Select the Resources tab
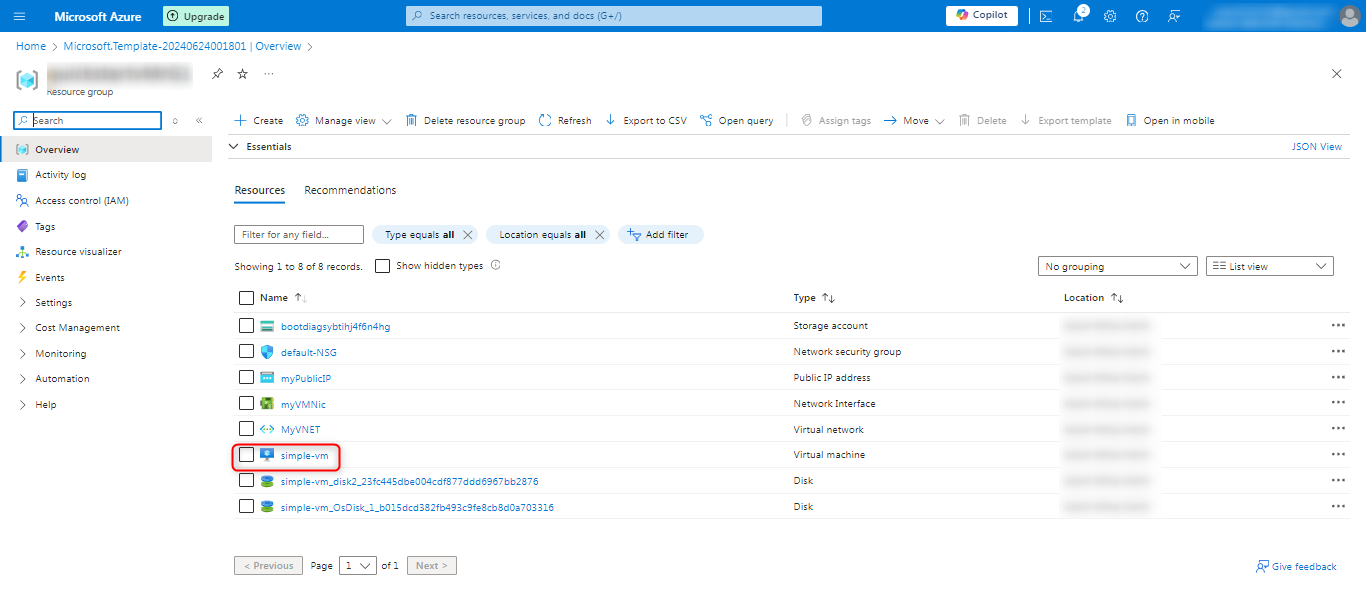 [x=260, y=190]
